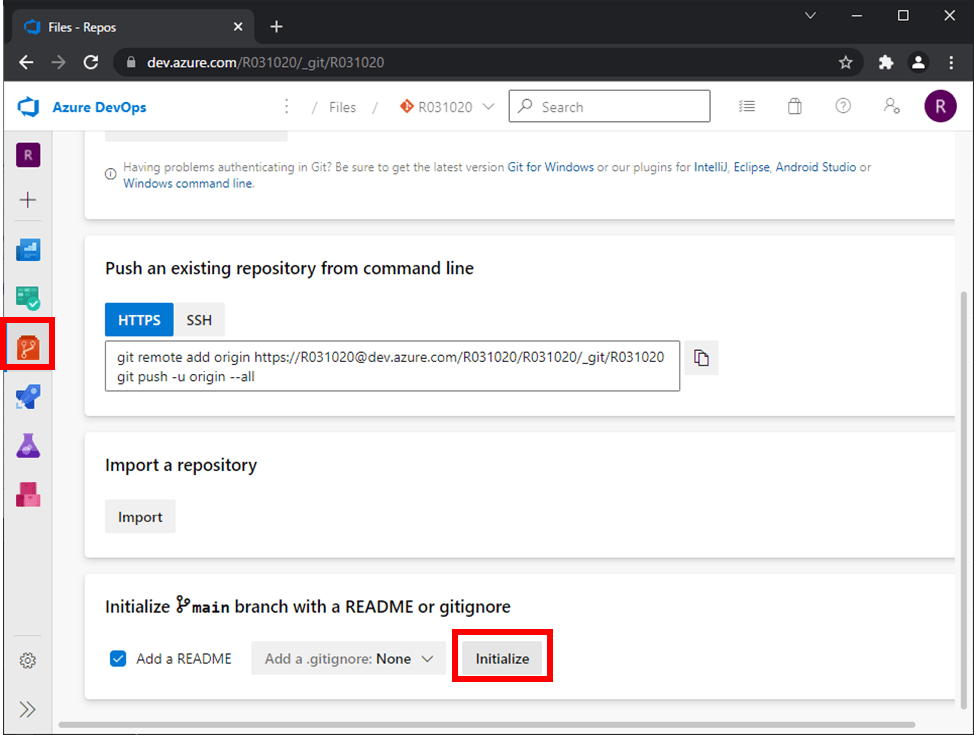Switch to the SSH tab
974x735 pixels.
[x=199, y=320]
